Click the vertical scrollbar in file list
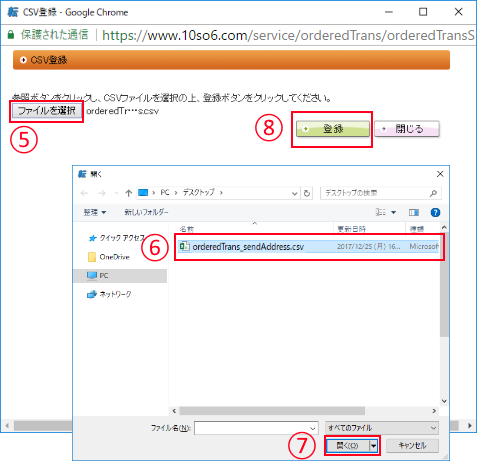Image resolution: width=477 pixels, height=461 pixels. coord(444,284)
